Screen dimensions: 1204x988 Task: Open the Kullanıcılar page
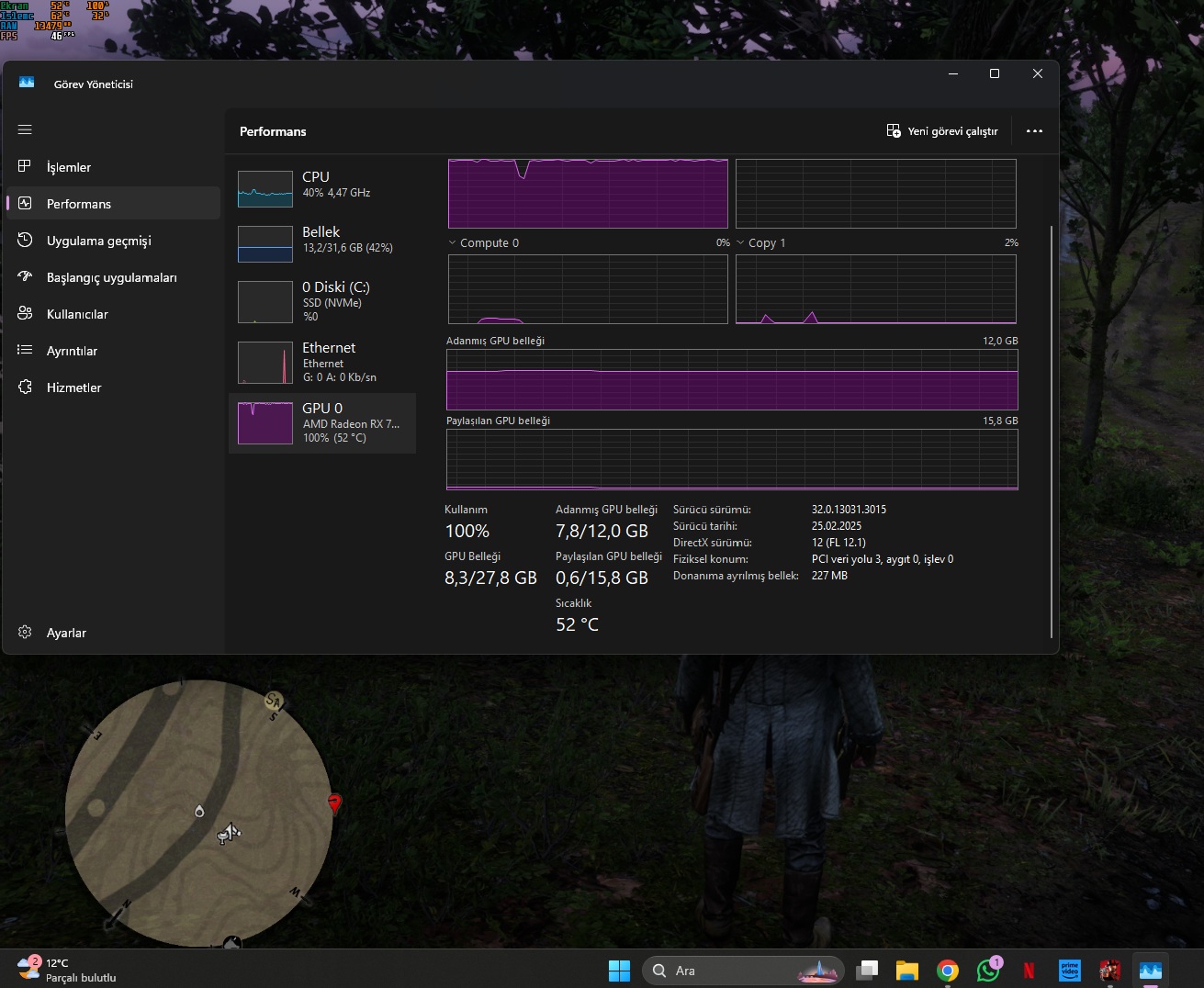(77, 314)
